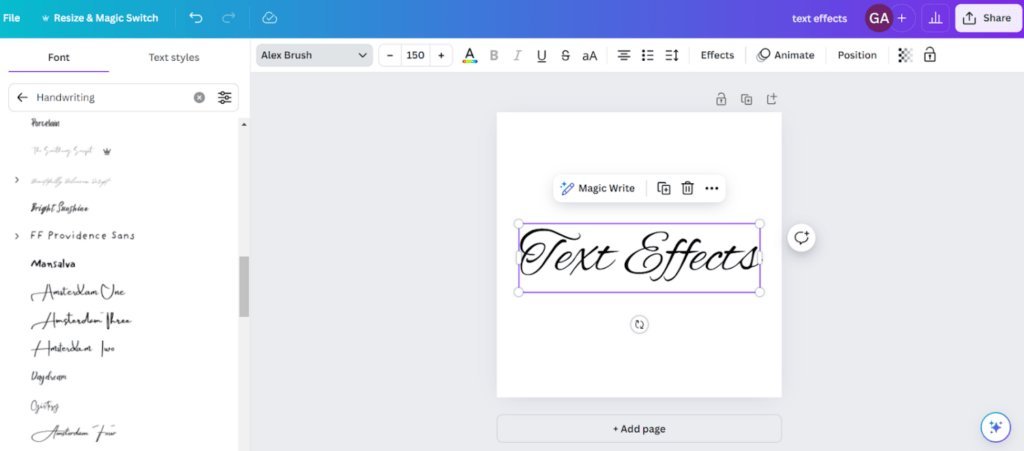
Task: Toggle uppercase aA formatting
Action: pos(590,55)
